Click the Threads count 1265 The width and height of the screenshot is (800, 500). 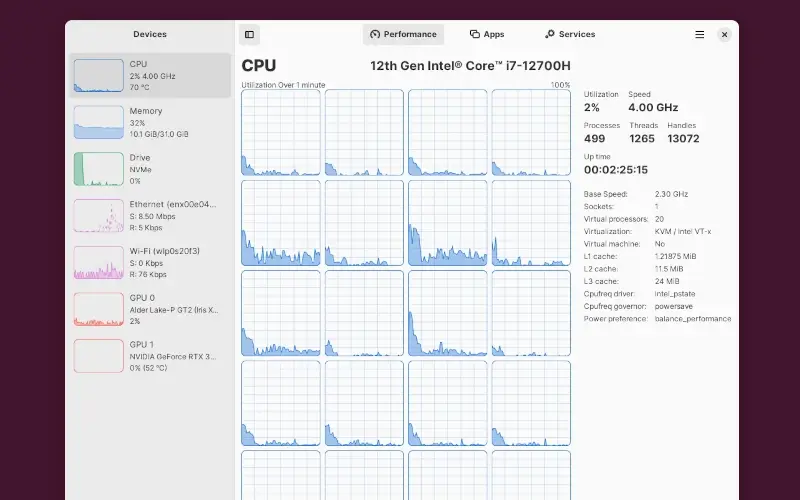[x=642, y=138]
